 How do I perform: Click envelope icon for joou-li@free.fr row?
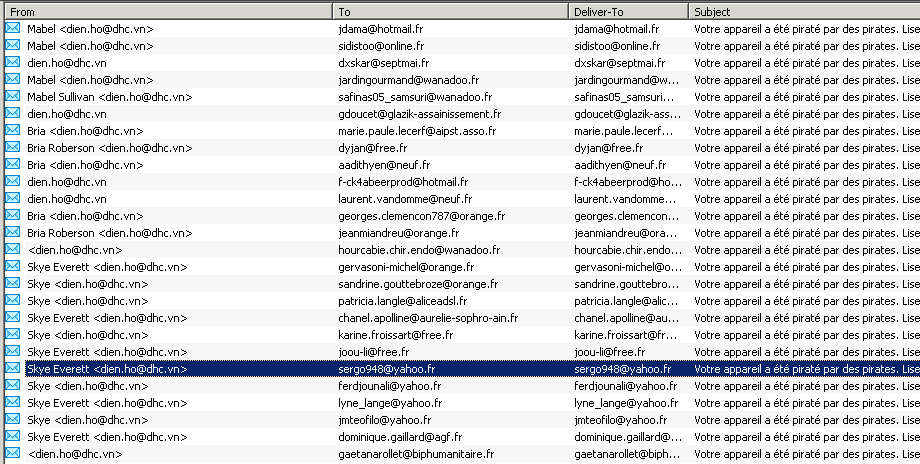click(x=12, y=351)
